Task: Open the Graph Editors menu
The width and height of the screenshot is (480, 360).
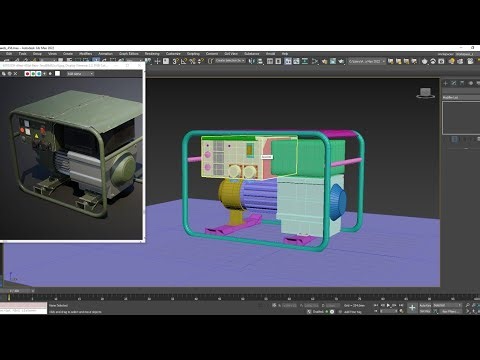Action: pyautogui.click(x=129, y=54)
